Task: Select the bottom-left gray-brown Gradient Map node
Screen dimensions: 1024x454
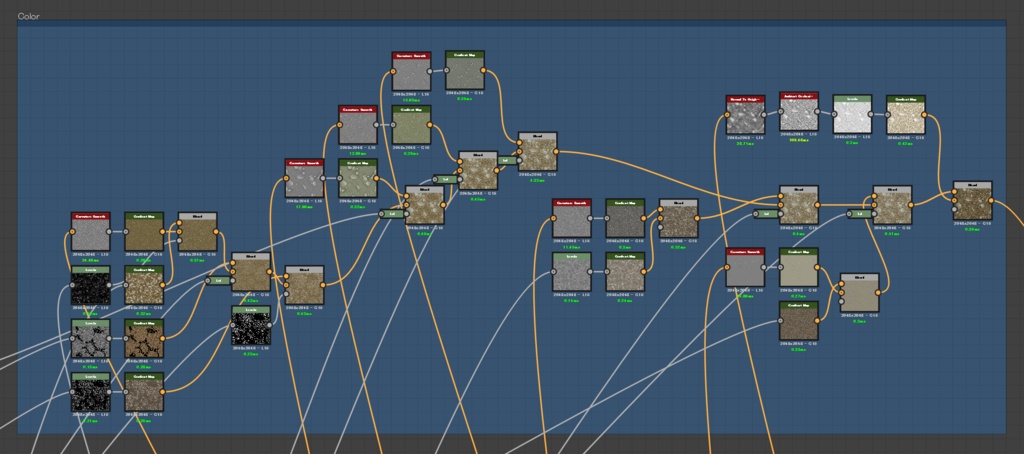Action: 144,392
